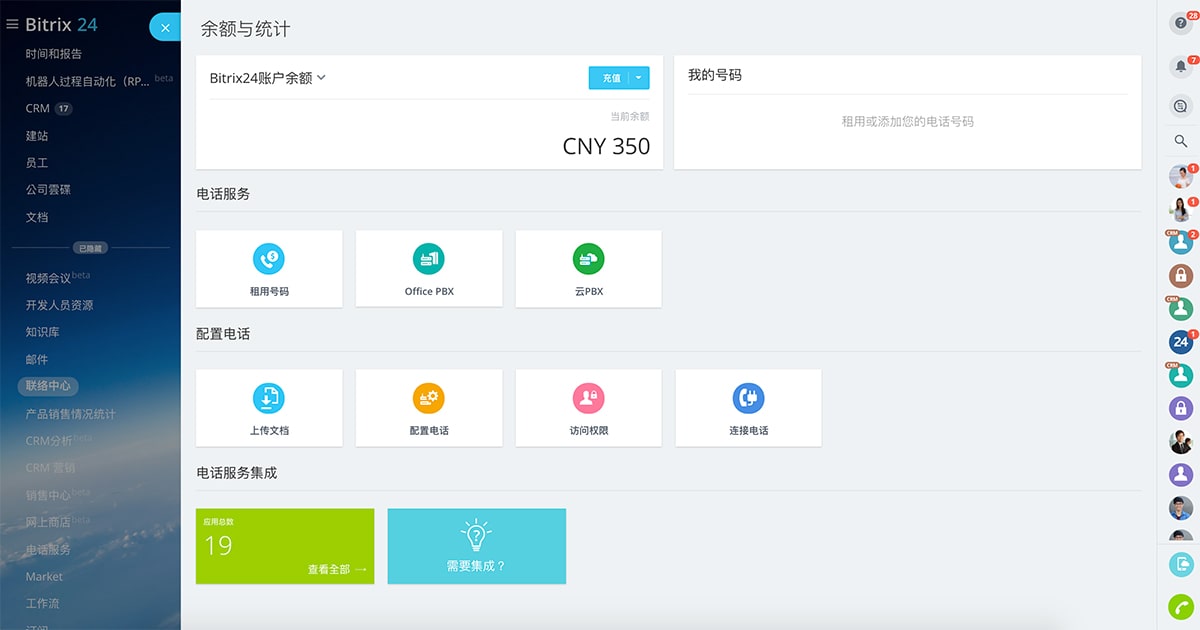Open the 配置电话 orange settings icon
The height and width of the screenshot is (630, 1200).
point(429,398)
